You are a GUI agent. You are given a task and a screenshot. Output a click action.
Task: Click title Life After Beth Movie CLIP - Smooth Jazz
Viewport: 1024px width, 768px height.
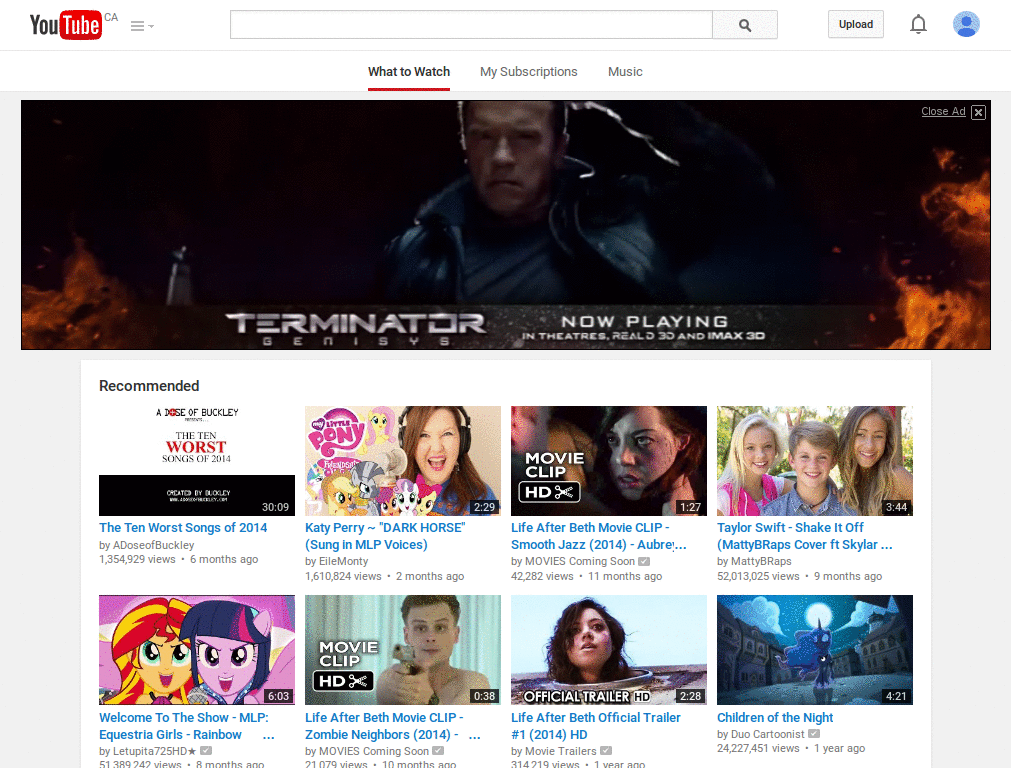click(598, 536)
